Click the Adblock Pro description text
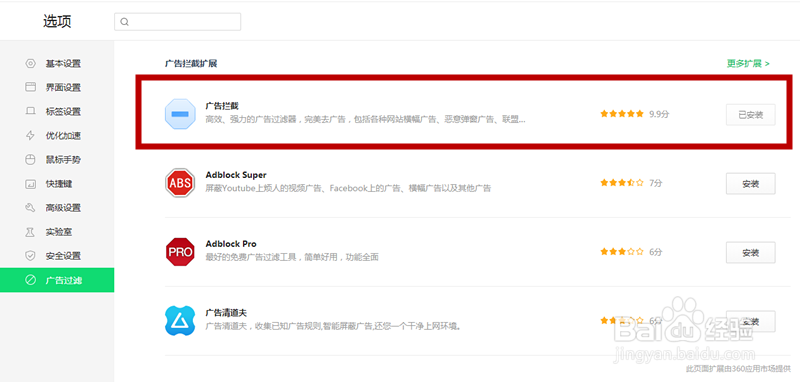This screenshot has height=382, width=800. pyautogui.click(x=292, y=257)
